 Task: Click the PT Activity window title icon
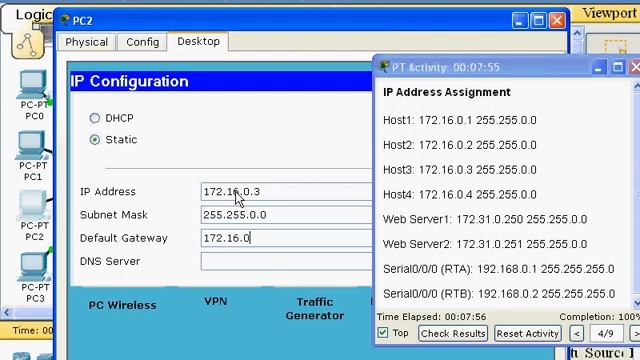coord(384,66)
